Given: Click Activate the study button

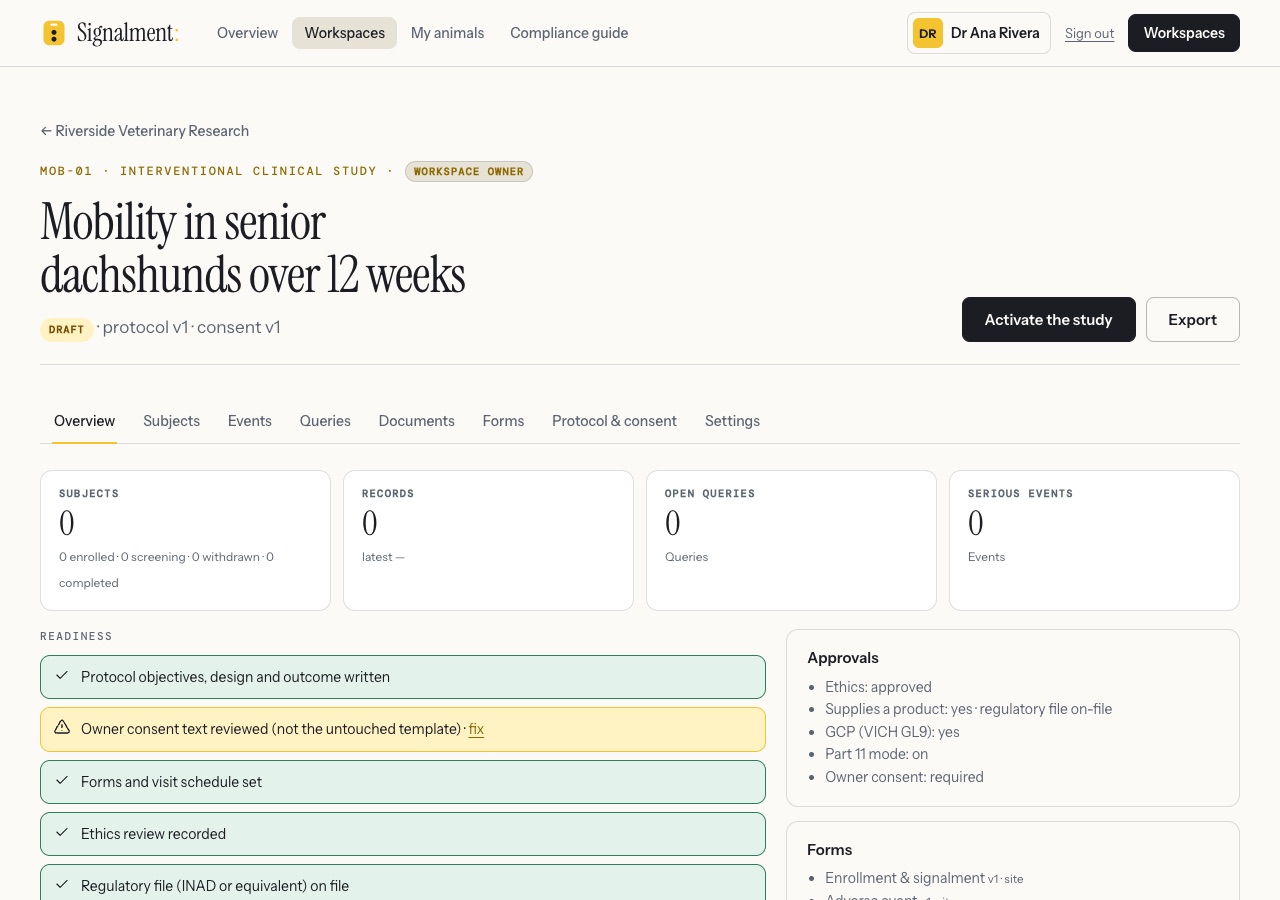Looking at the screenshot, I should click(1048, 320).
